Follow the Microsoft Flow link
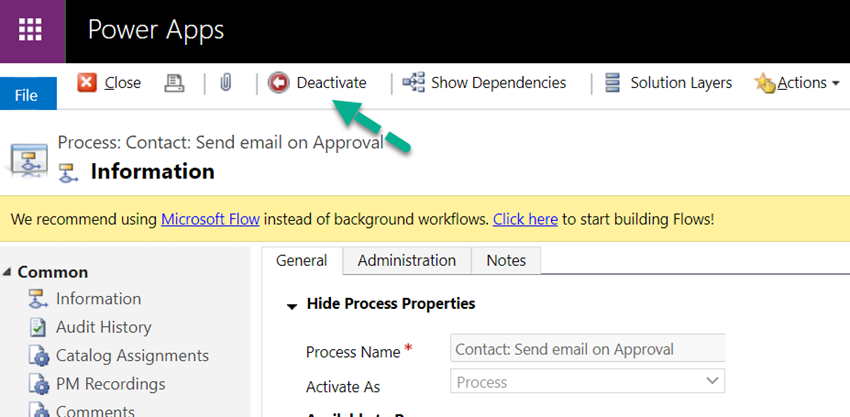The width and height of the screenshot is (850, 417). (x=210, y=219)
